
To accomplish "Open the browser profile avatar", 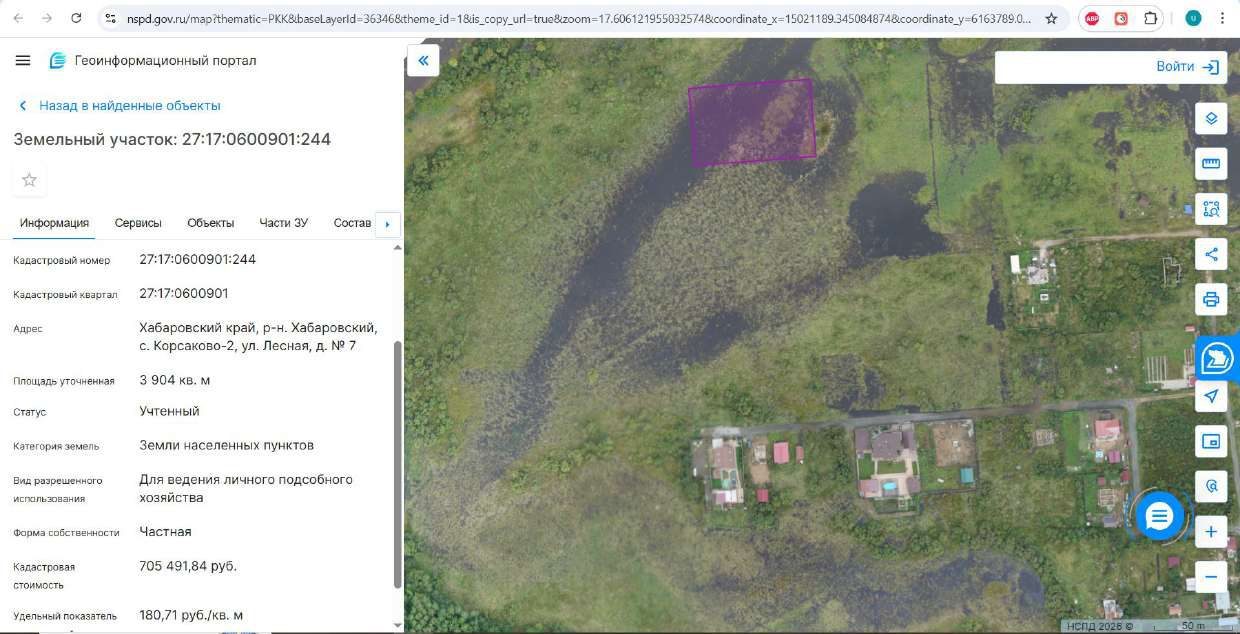I will [x=1193, y=18].
